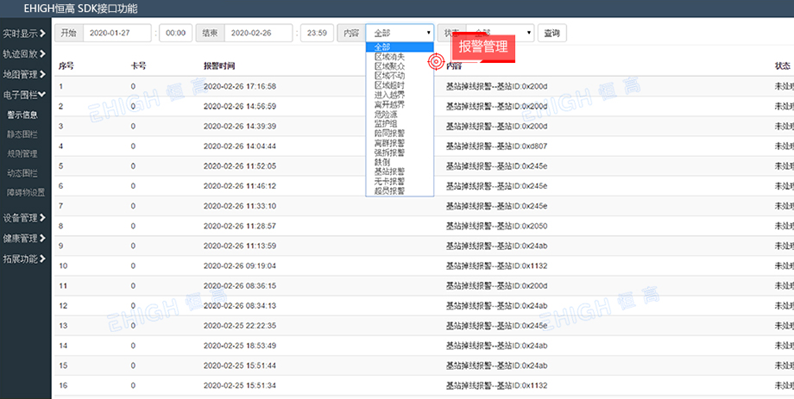This screenshot has height=399, width=794.
Task: Click alarm time 2020-02-25 15:51:44
Action: [240, 366]
